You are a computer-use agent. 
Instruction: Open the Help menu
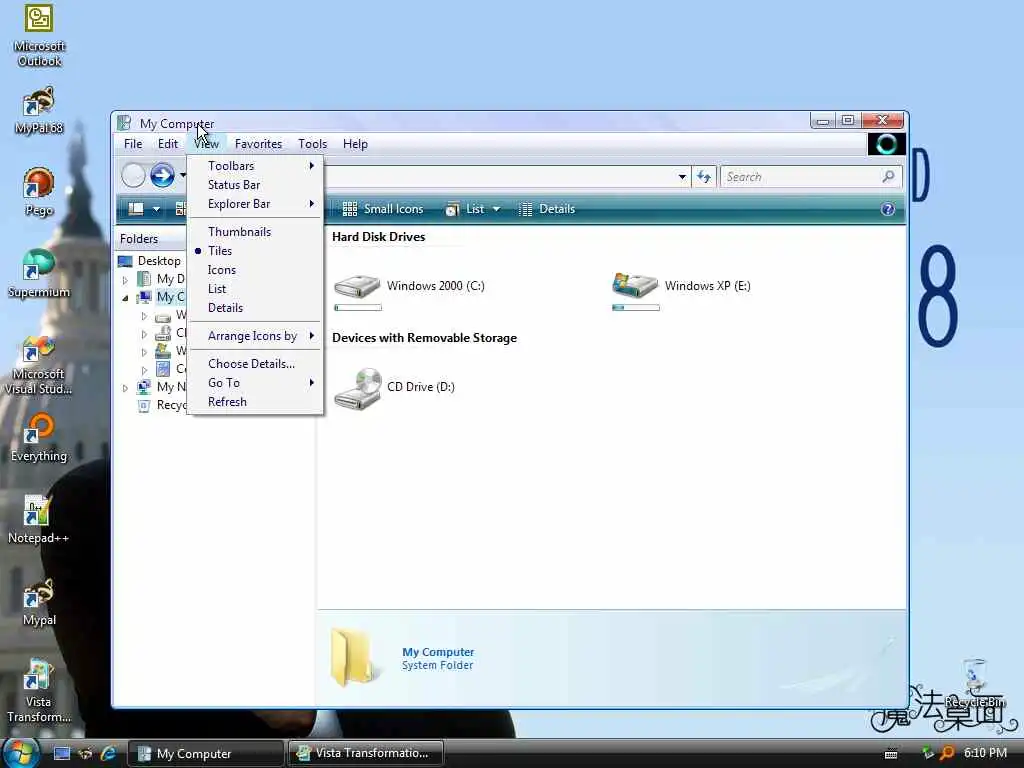(355, 144)
